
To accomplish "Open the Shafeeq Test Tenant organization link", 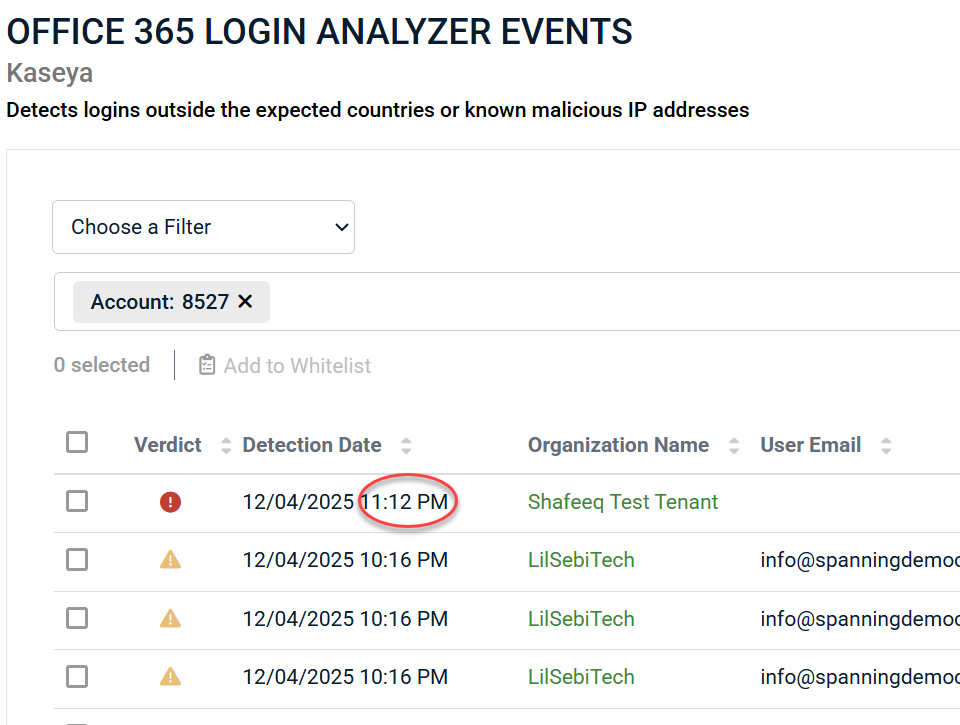I will pyautogui.click(x=622, y=502).
